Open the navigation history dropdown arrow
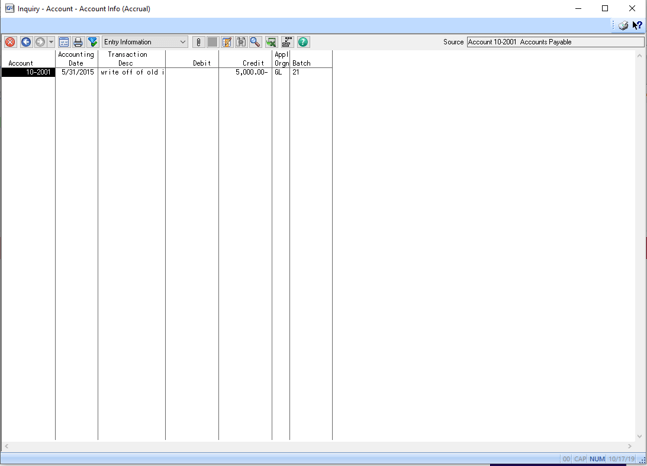647x466 pixels. tap(51, 42)
